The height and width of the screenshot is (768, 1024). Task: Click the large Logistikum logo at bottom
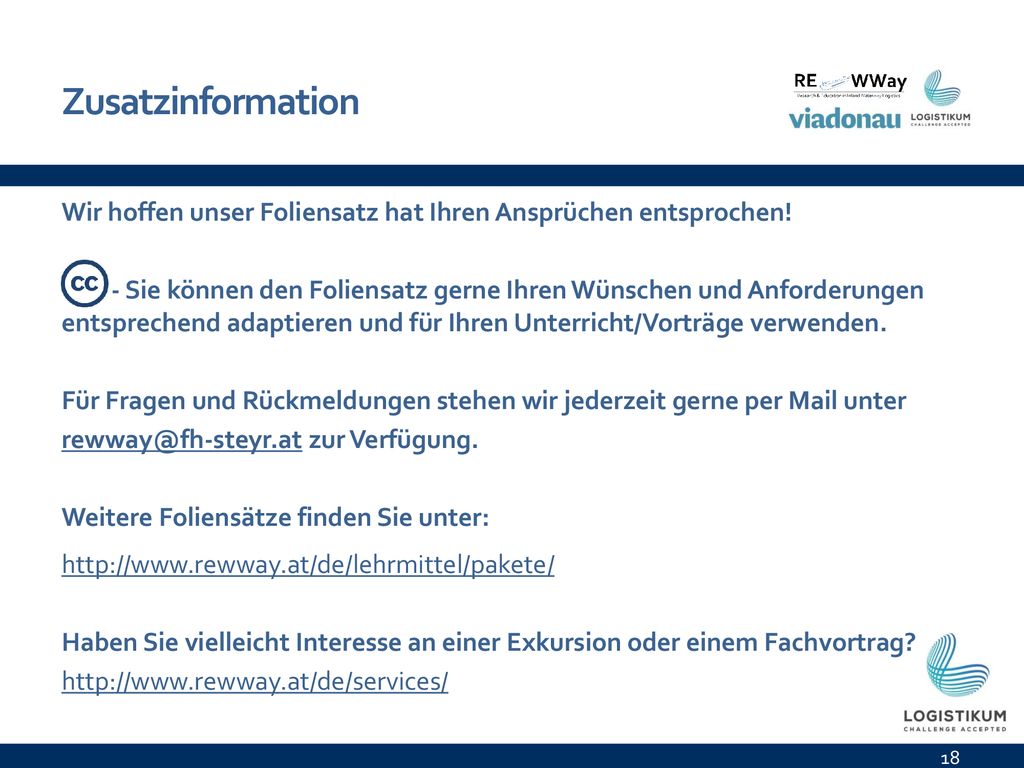pos(955,682)
